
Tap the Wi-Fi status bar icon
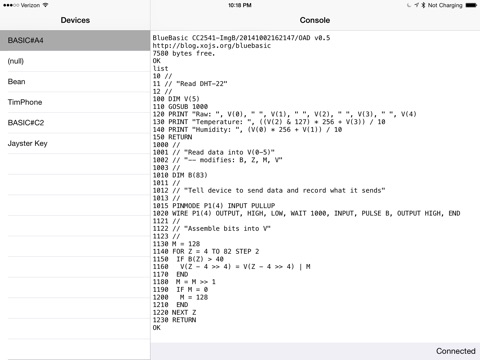pos(45,5)
